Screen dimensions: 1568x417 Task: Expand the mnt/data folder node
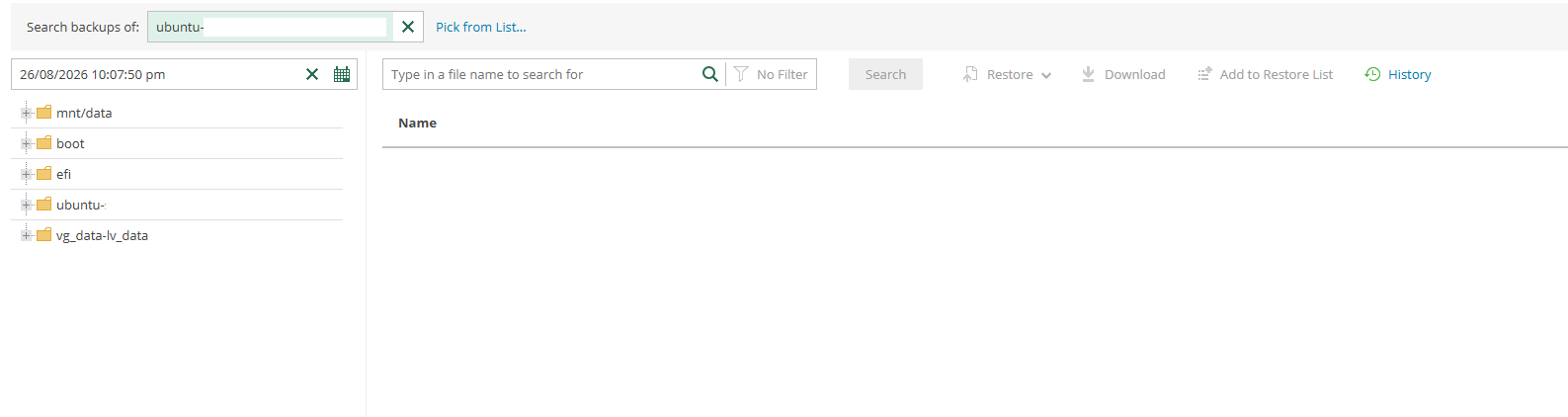pyautogui.click(x=26, y=113)
